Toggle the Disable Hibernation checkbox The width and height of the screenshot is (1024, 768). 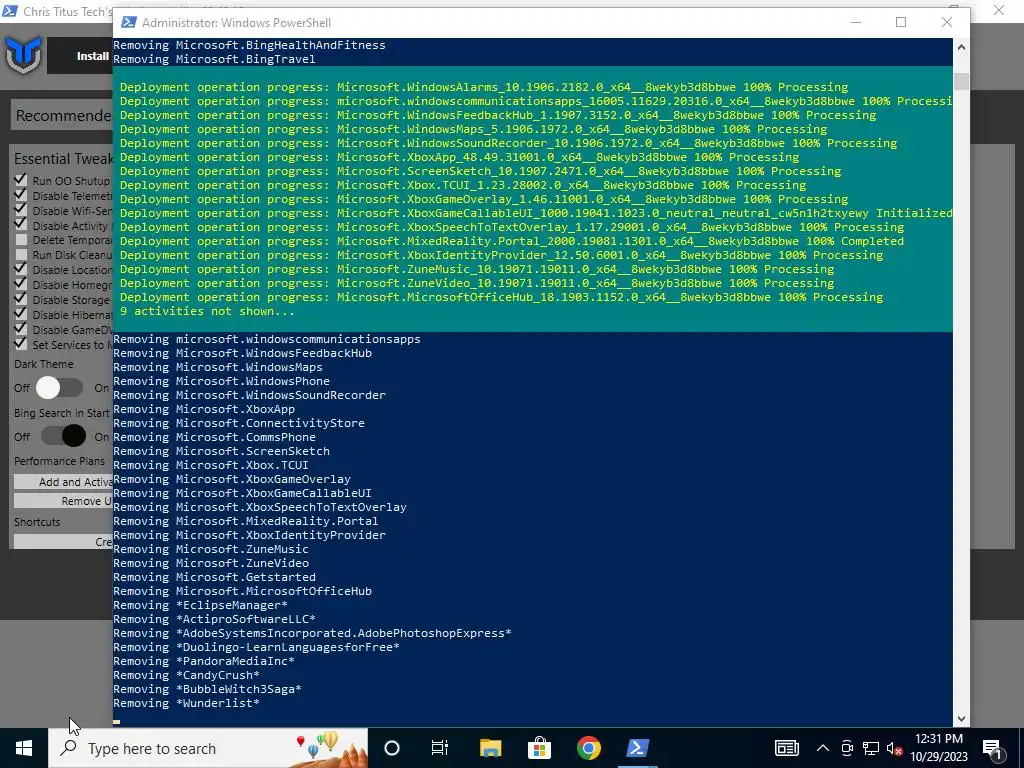click(21, 314)
